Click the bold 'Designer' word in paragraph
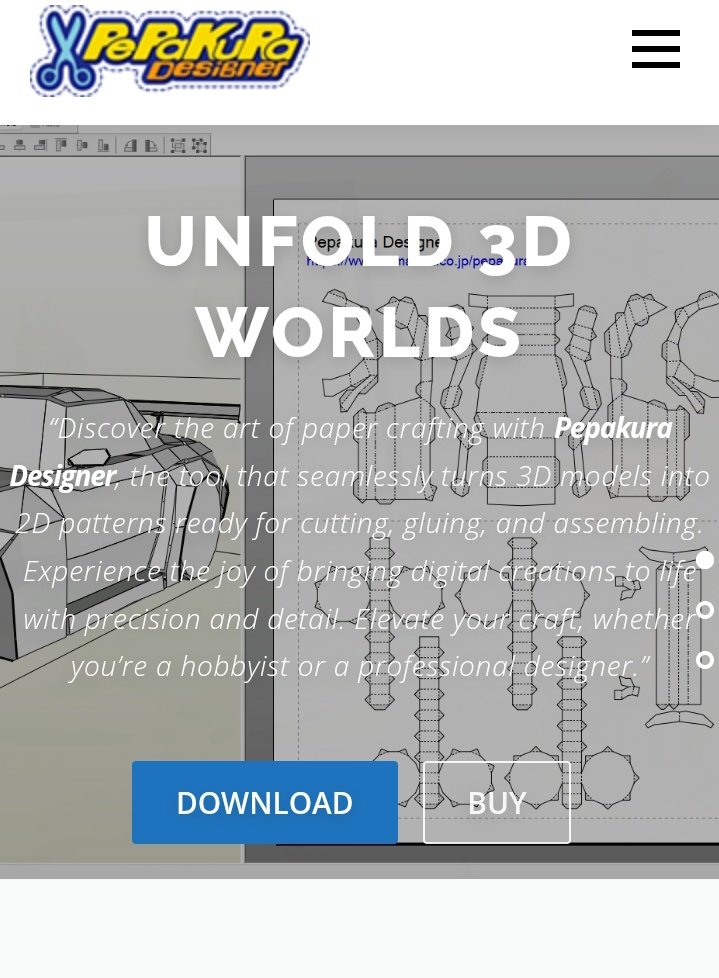The height and width of the screenshot is (978, 719). [63, 477]
